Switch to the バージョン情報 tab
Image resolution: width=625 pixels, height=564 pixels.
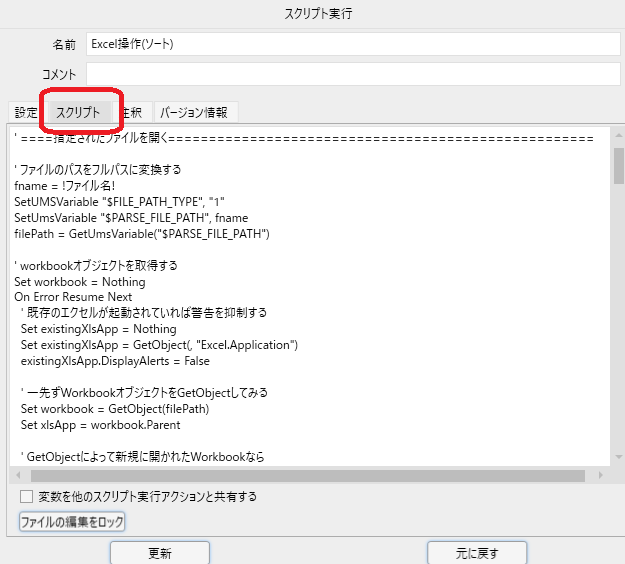point(194,113)
